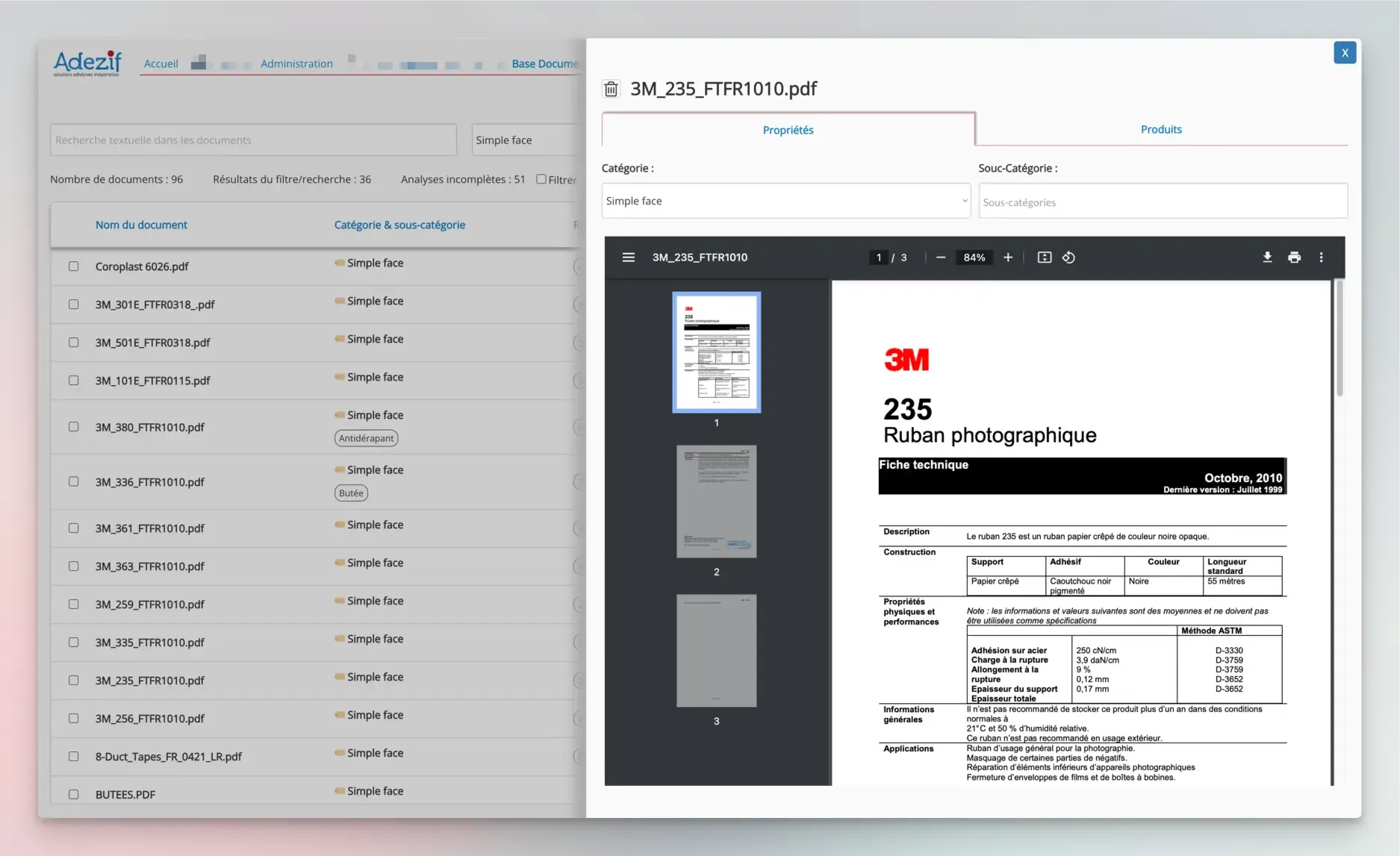Select 3M_235_FTFR1010.pdf checkbox

(73, 681)
